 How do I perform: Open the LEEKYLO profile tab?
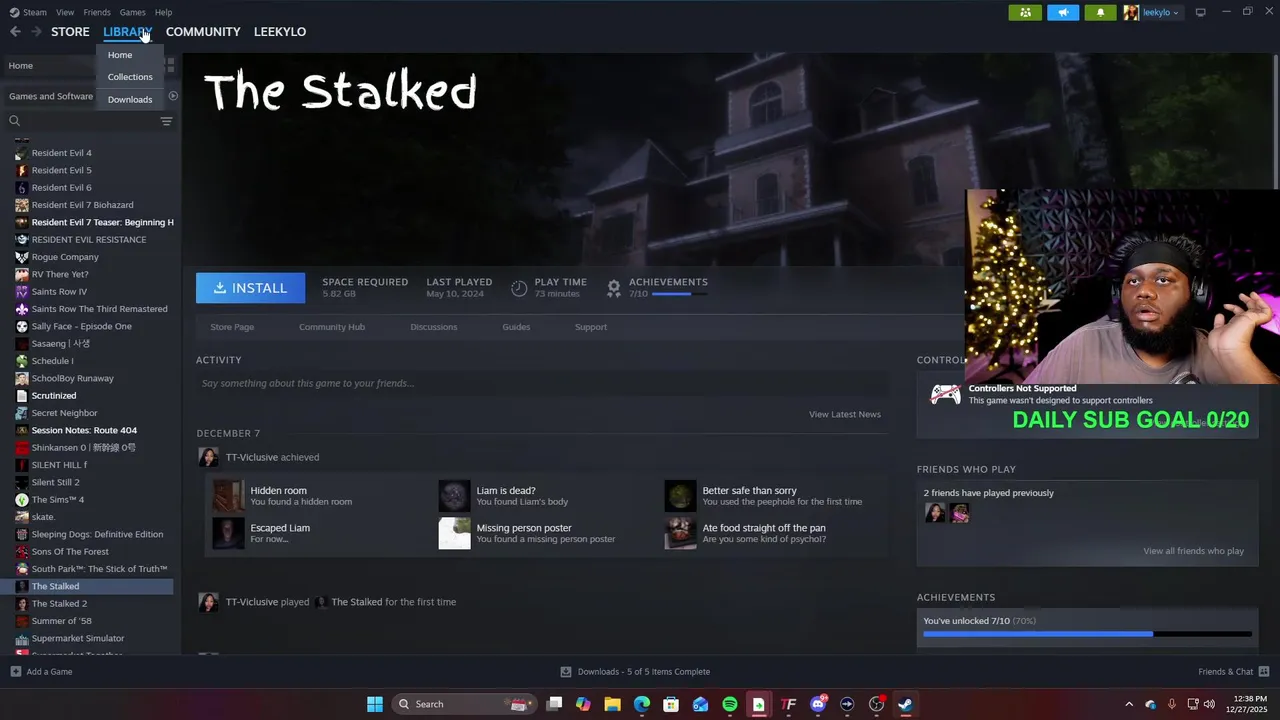[x=280, y=32]
